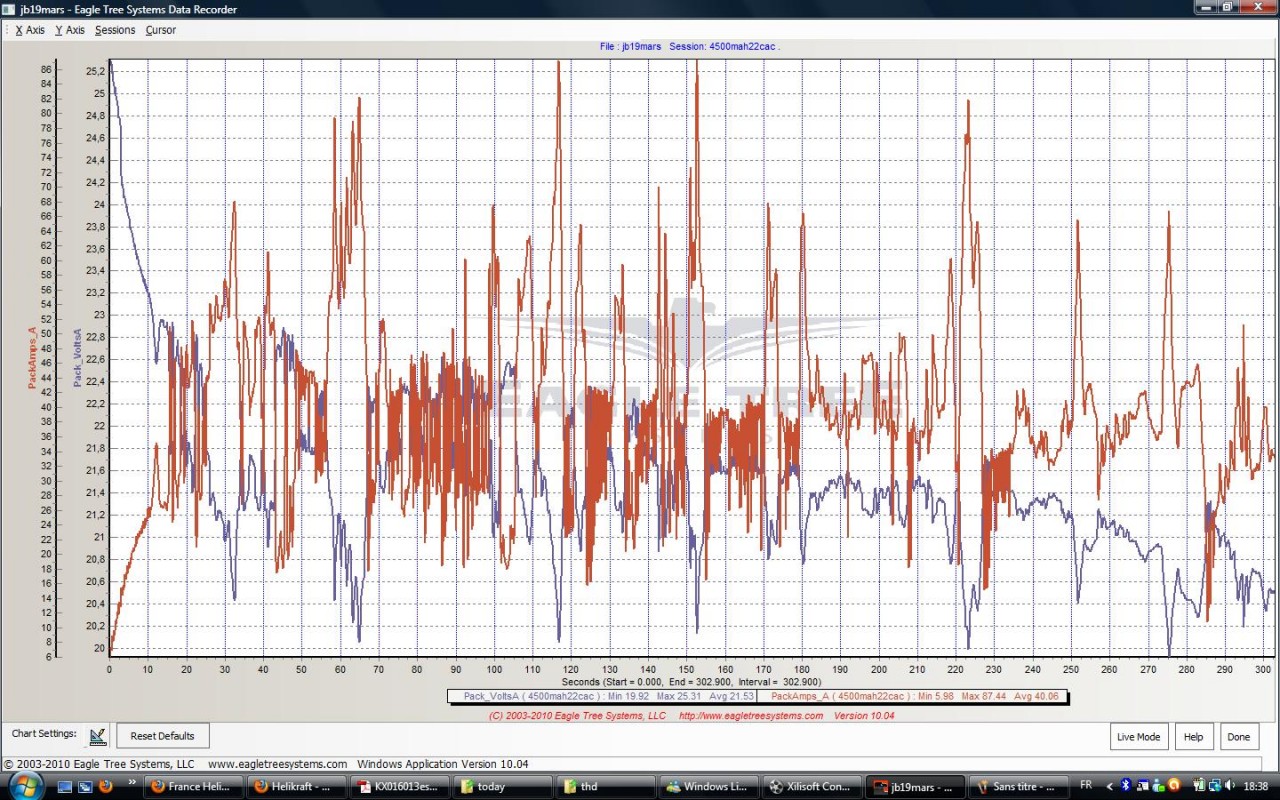1280x800 pixels.
Task: Open the Chart Settings icon
Action: 97,736
